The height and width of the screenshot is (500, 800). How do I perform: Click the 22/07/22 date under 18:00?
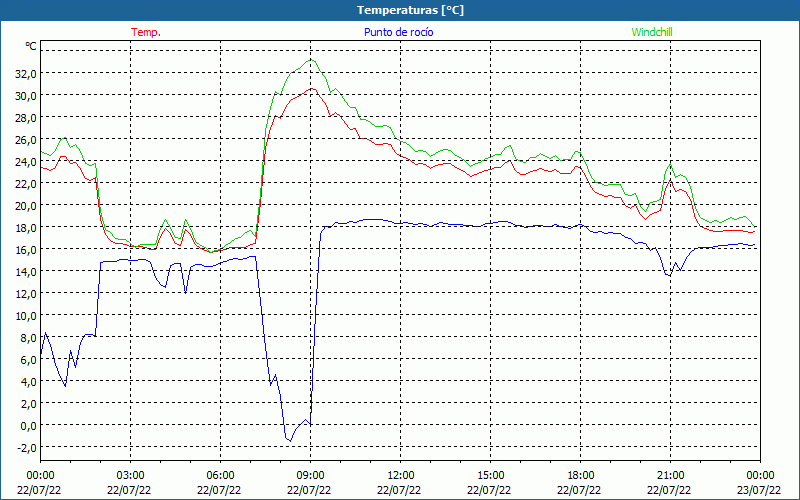(580, 490)
